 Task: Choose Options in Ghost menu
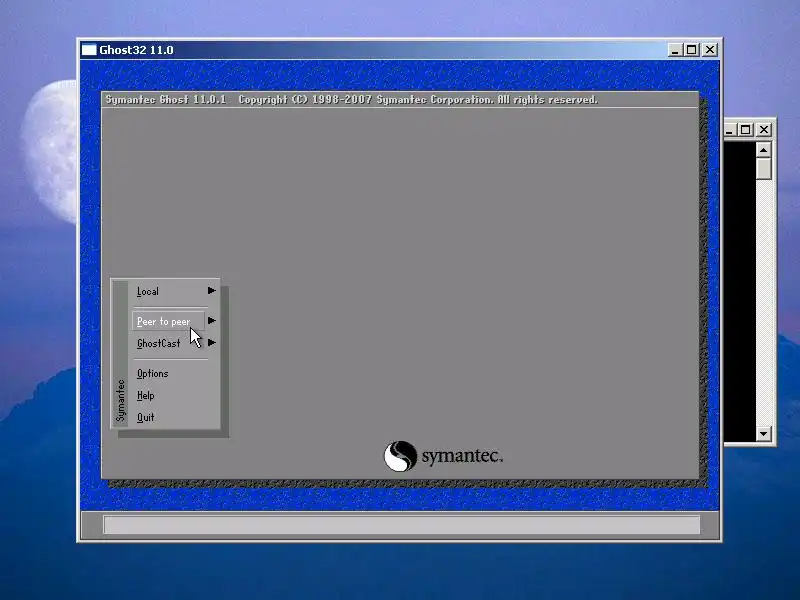click(153, 373)
